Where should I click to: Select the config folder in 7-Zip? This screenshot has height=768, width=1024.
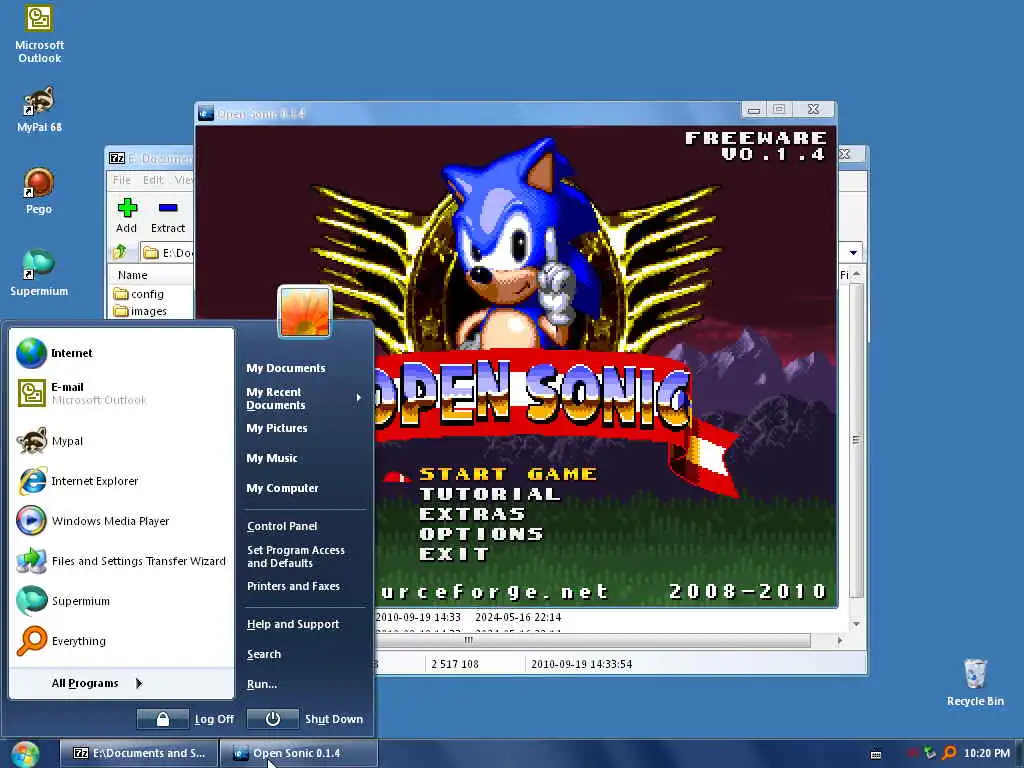(x=139, y=294)
